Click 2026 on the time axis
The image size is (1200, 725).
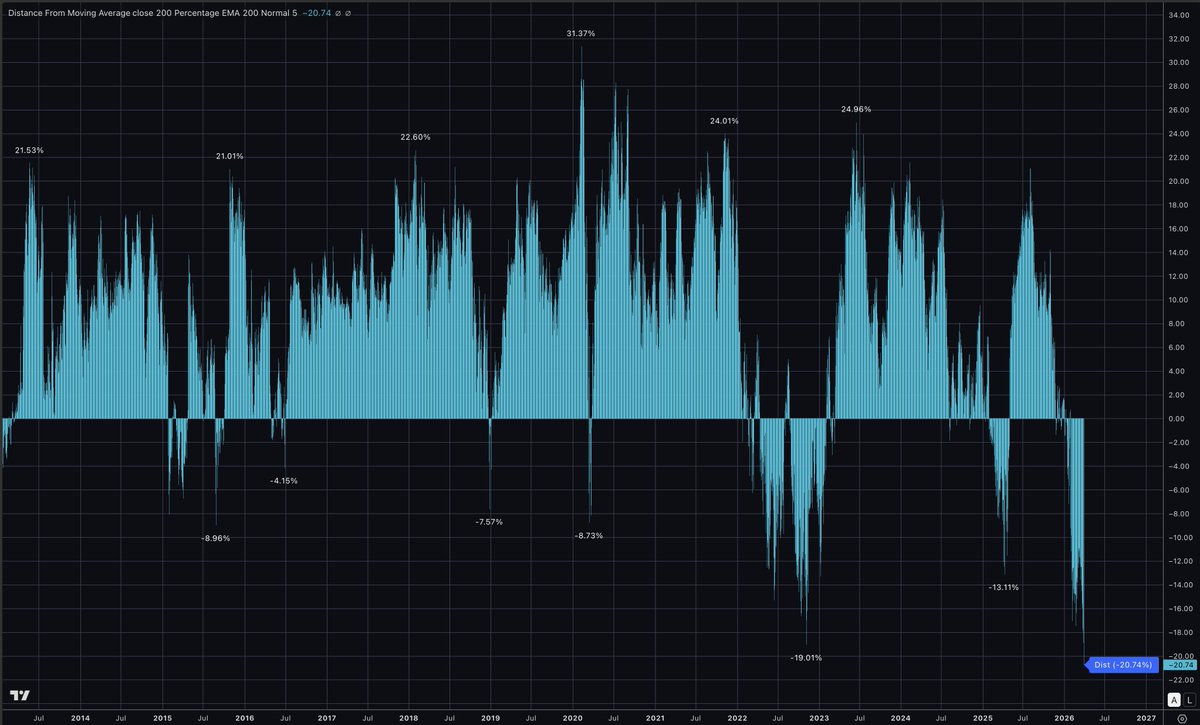(1065, 718)
